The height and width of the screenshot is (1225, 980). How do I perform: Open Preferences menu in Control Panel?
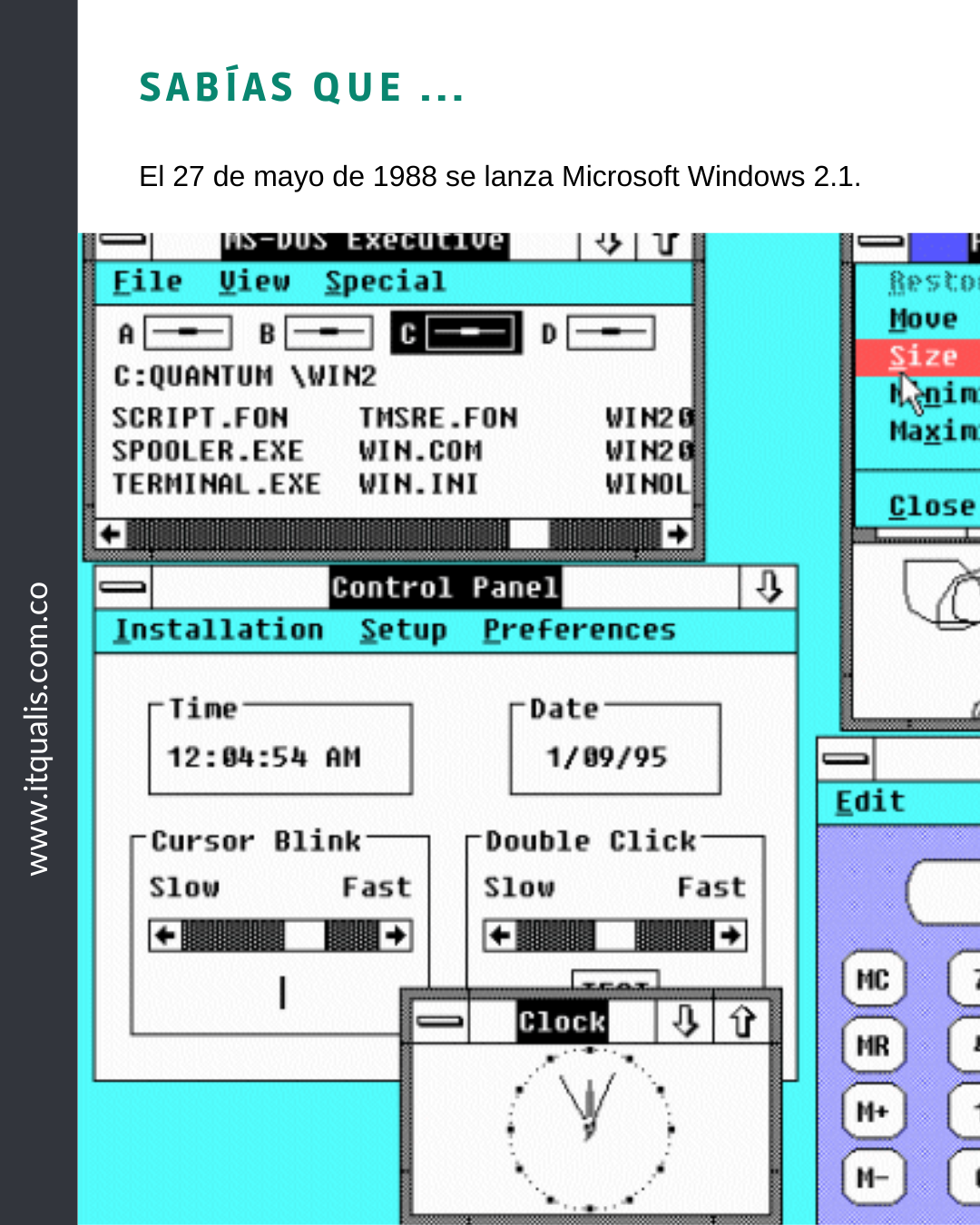click(580, 630)
